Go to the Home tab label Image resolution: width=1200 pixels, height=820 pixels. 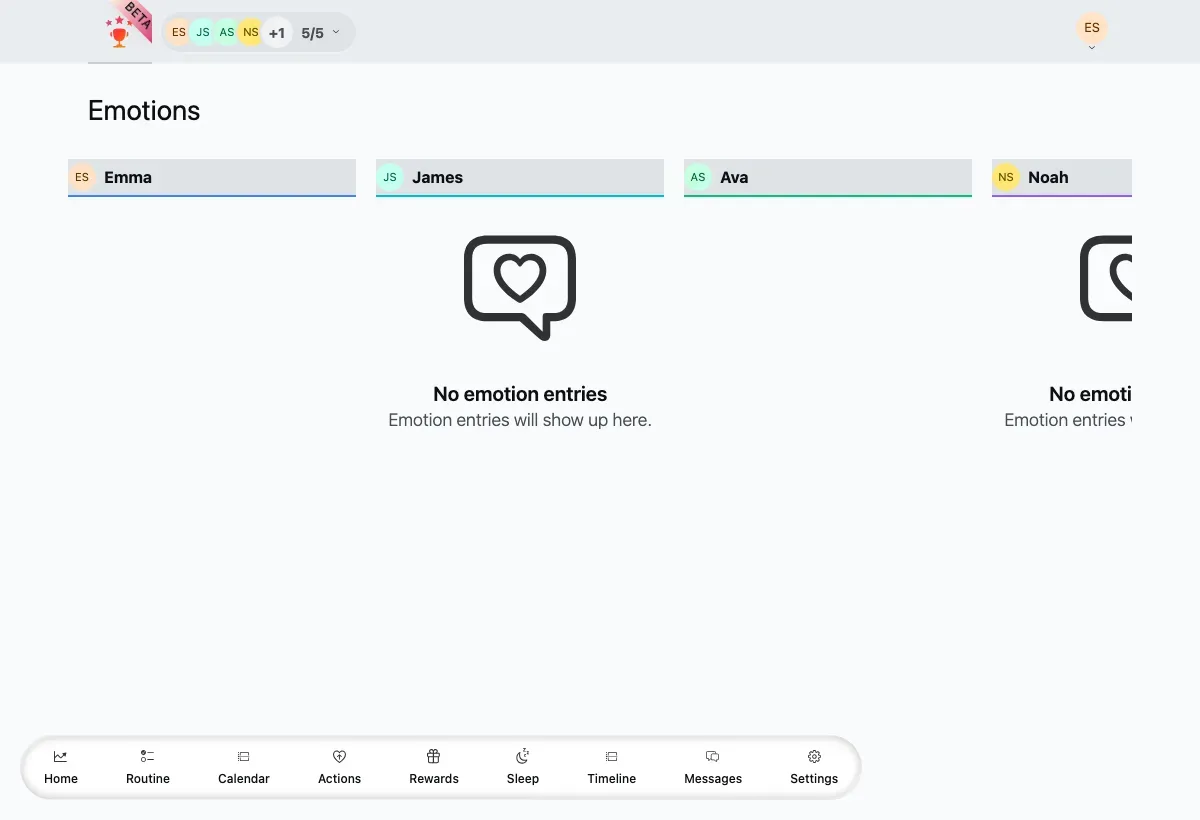pyautogui.click(x=61, y=779)
